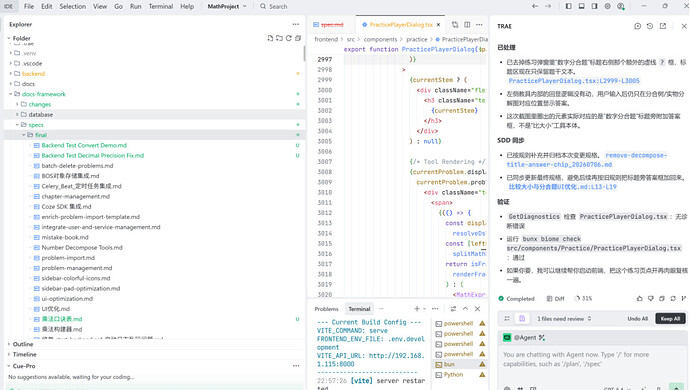Screen dimensions: 690x390
Task: Open the account icon with green dot
Action: (621, 6)
